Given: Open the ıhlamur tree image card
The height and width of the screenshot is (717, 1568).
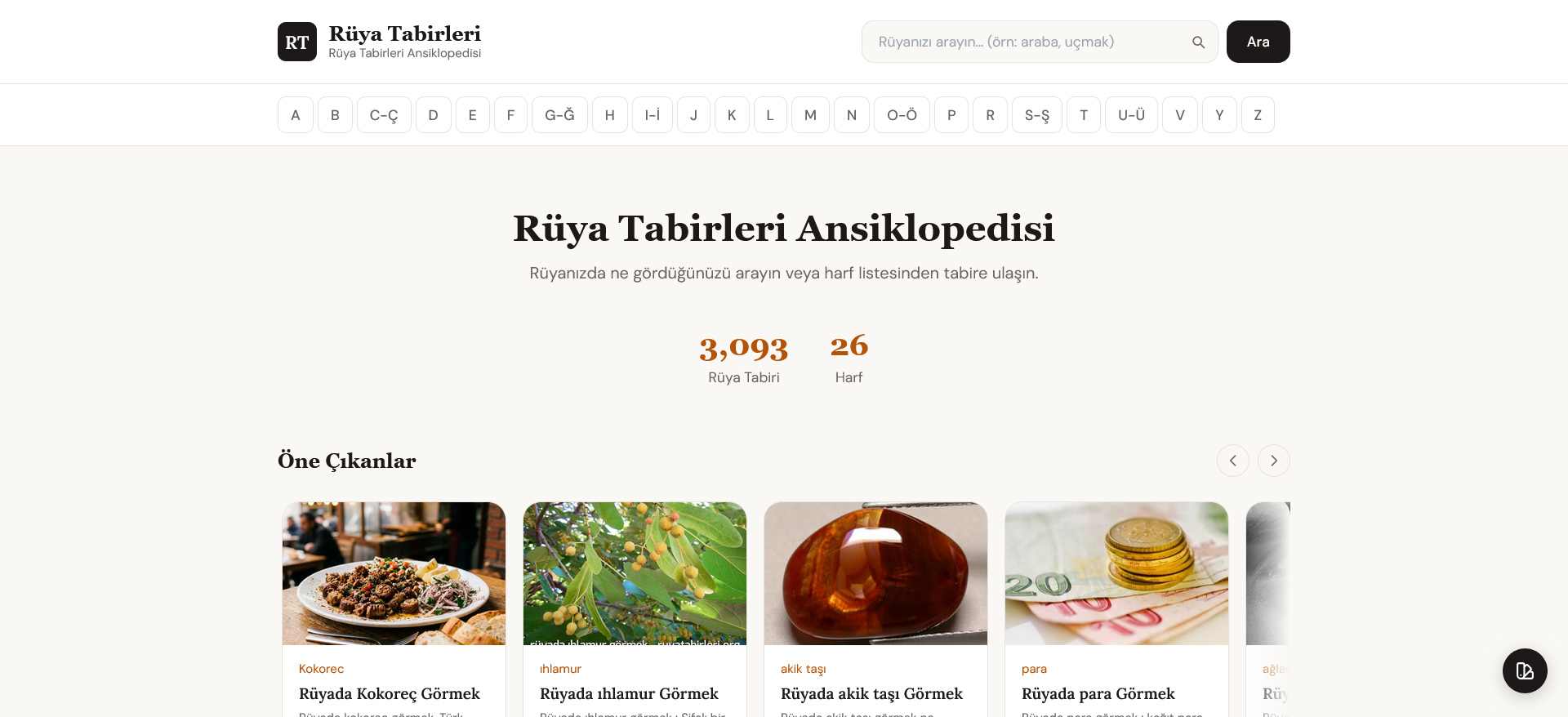Looking at the screenshot, I should pyautogui.click(x=635, y=573).
